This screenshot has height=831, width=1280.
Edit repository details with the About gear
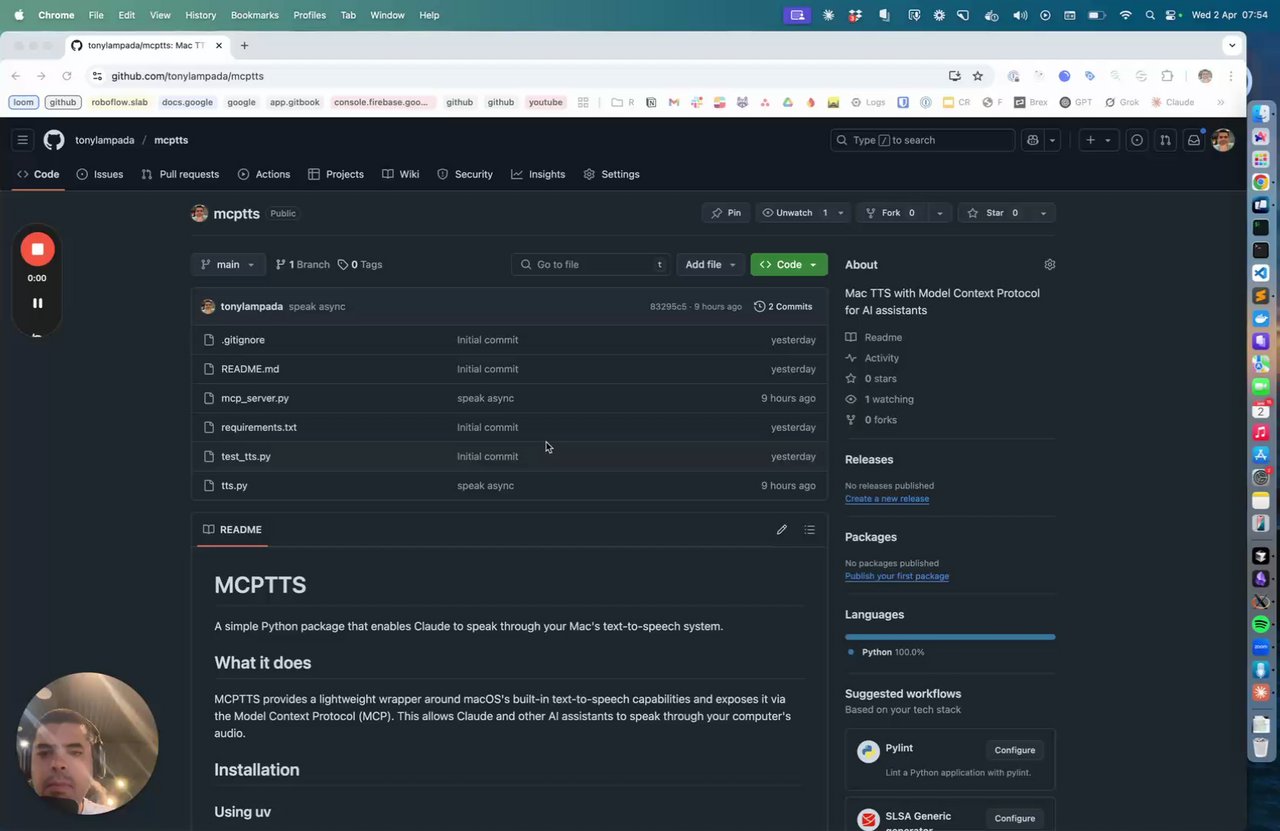(1049, 265)
